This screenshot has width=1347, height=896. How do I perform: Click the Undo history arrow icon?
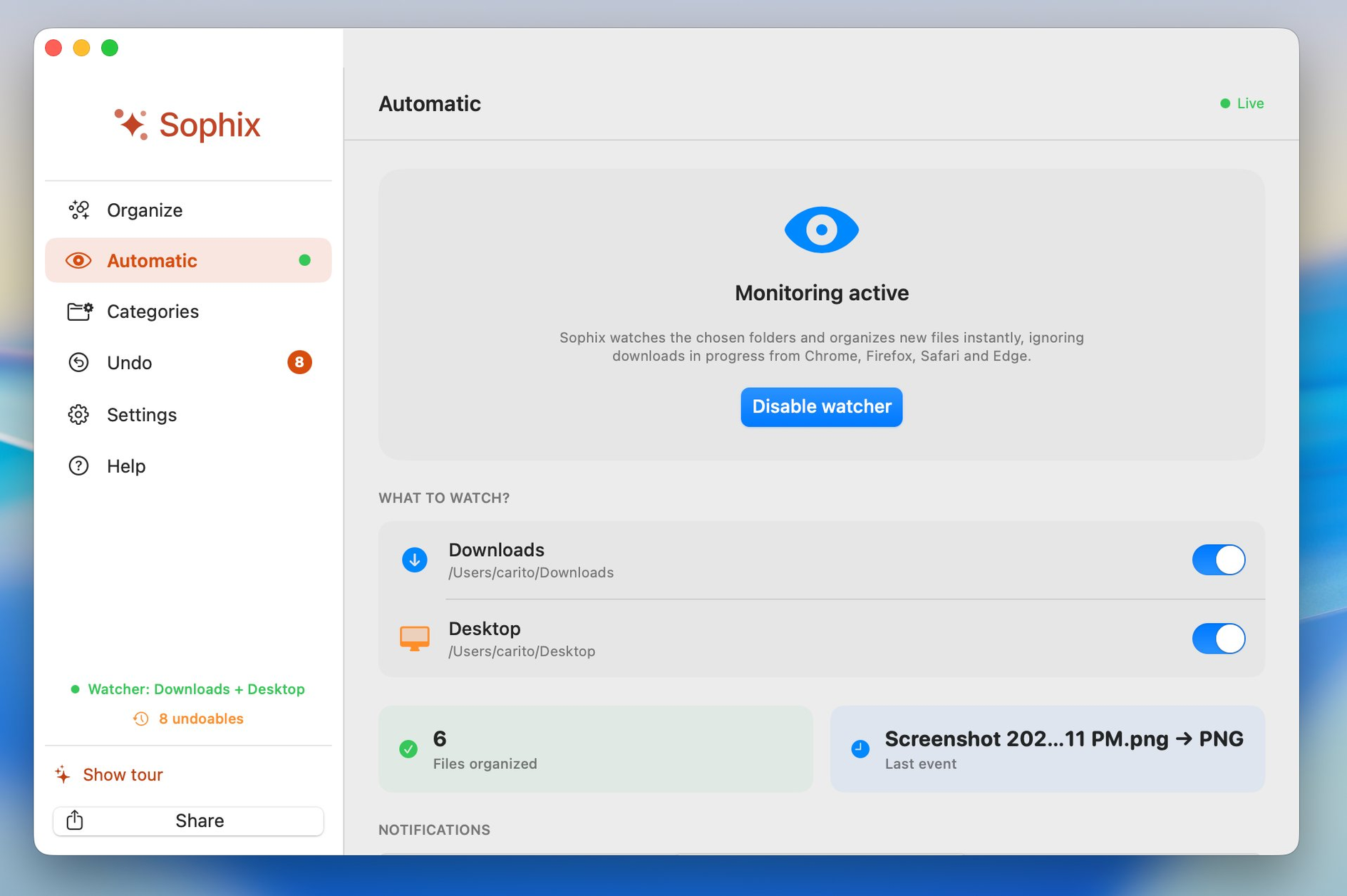[x=78, y=363]
